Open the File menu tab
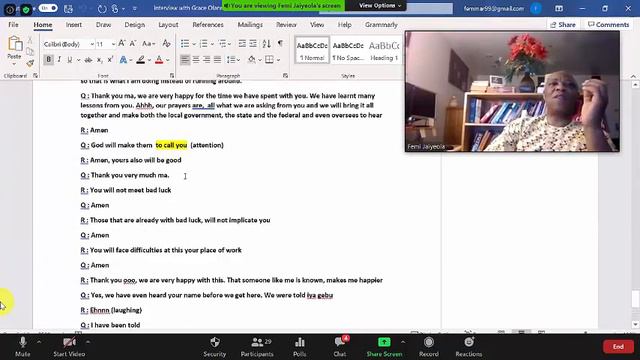 click(13, 24)
